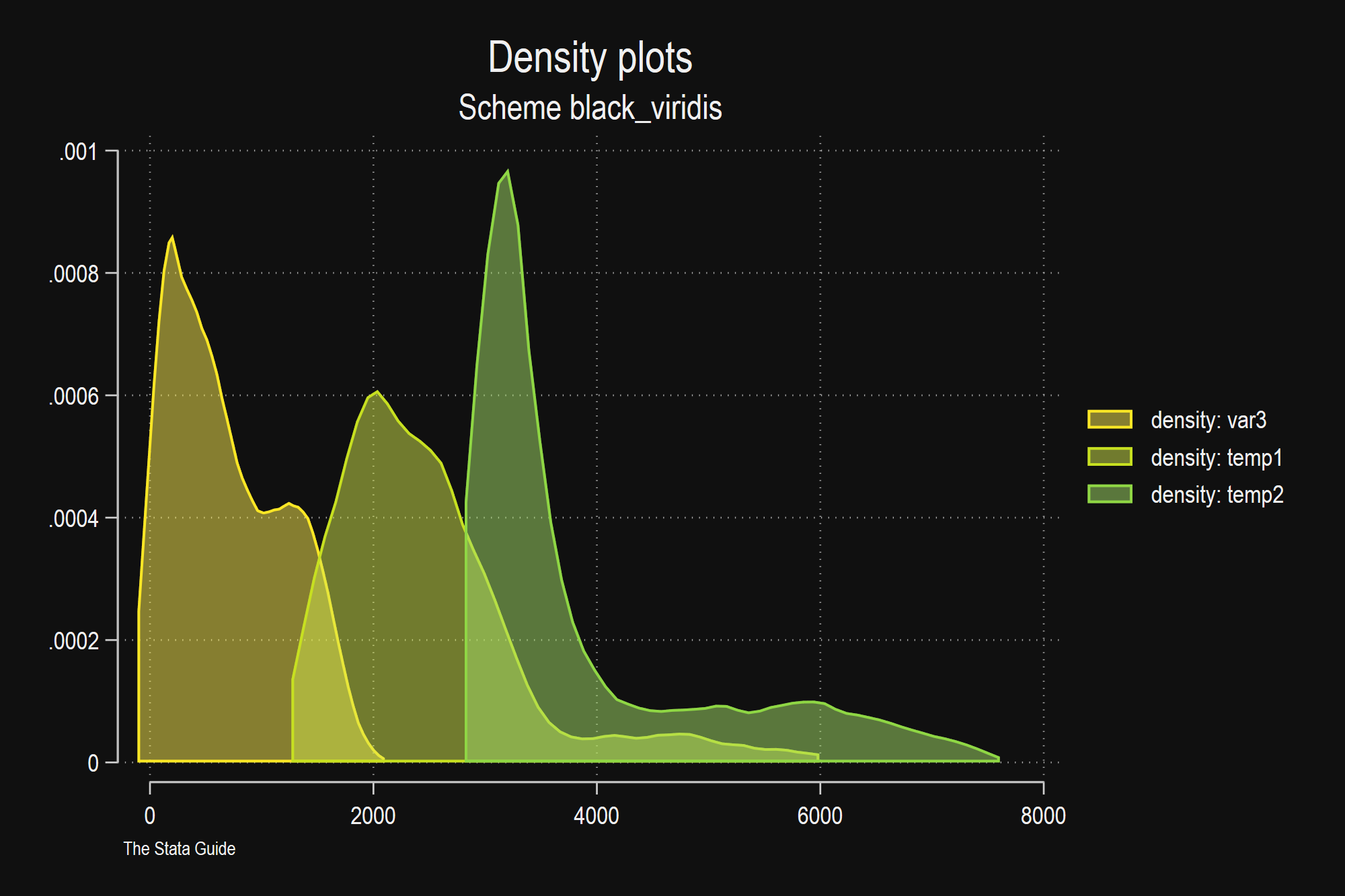The image size is (1345, 896).
Task: Click the 6000 x-axis tick label
Action: pyautogui.click(x=820, y=816)
